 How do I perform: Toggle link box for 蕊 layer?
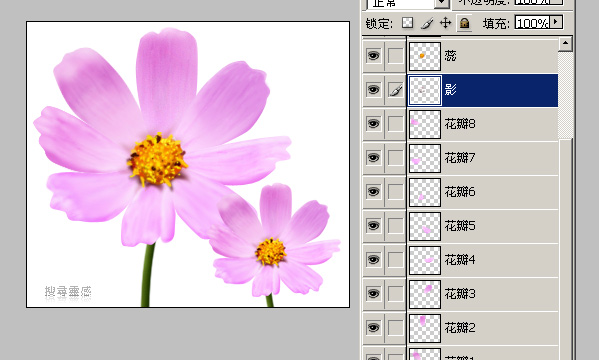[395, 56]
